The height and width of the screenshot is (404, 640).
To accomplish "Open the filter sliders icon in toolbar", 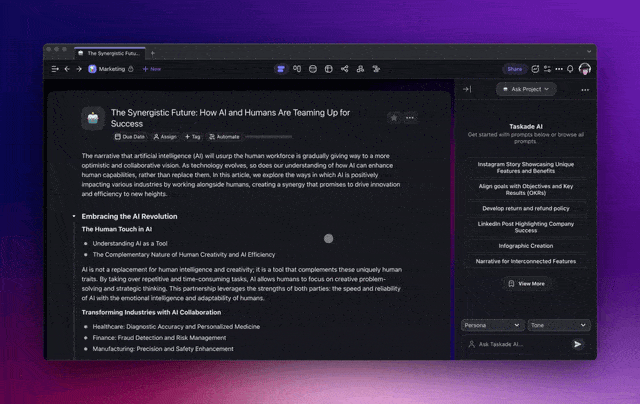I will click(547, 69).
